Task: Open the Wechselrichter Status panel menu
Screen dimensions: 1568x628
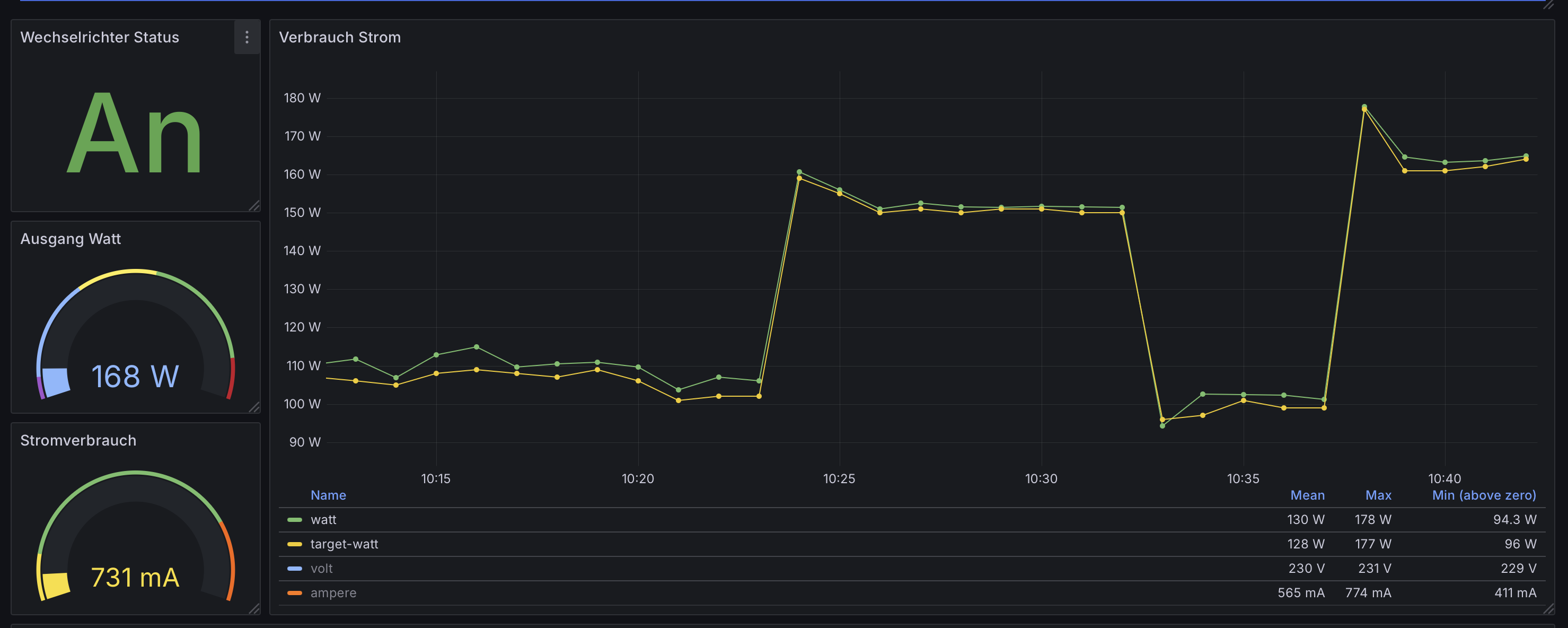Action: click(246, 37)
